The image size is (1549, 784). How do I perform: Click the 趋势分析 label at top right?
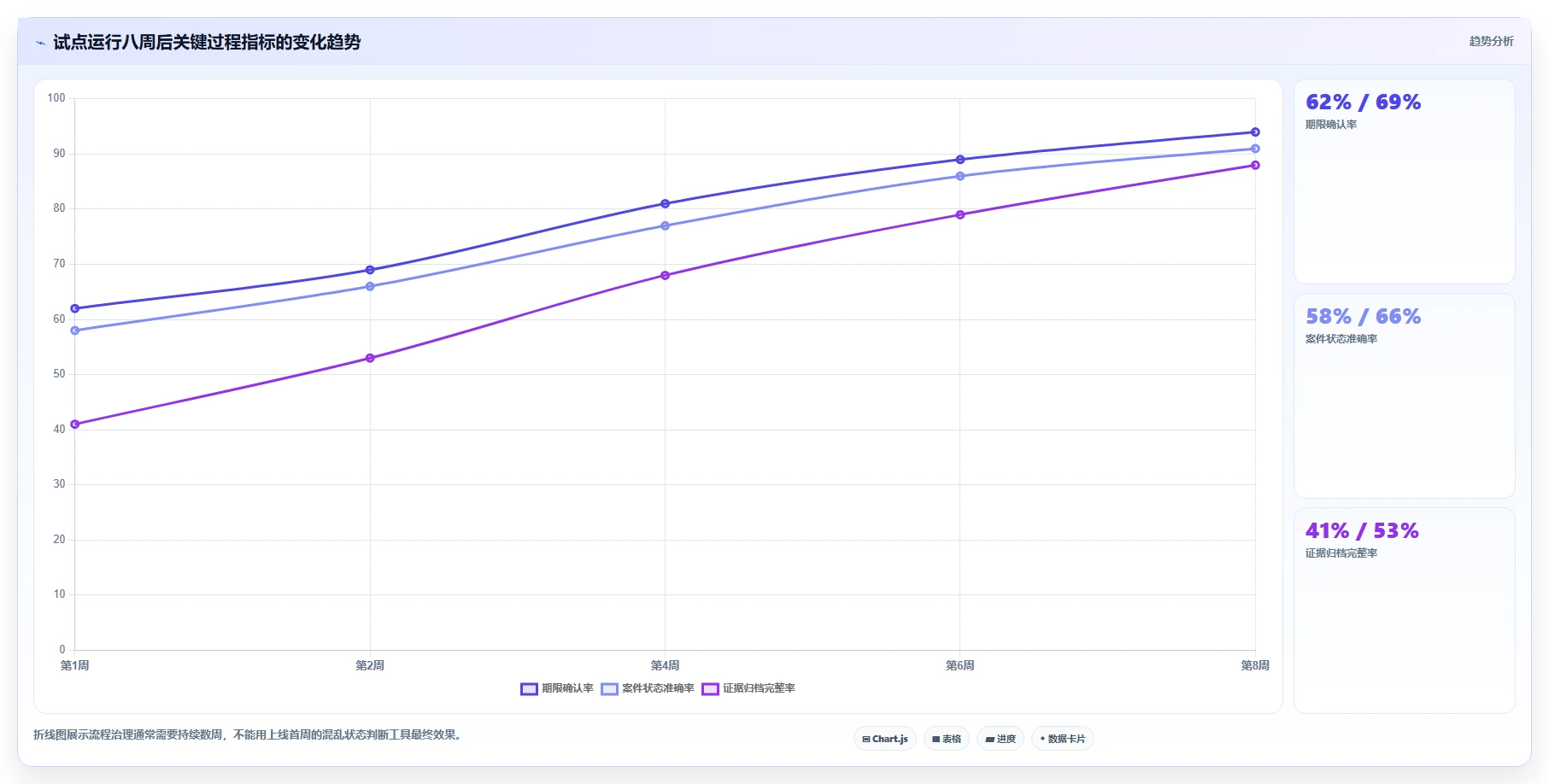pyautogui.click(x=1491, y=41)
